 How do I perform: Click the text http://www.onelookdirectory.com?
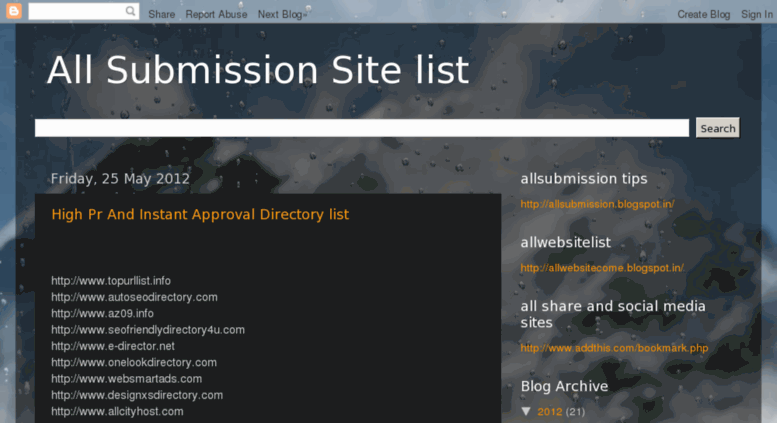134,363
